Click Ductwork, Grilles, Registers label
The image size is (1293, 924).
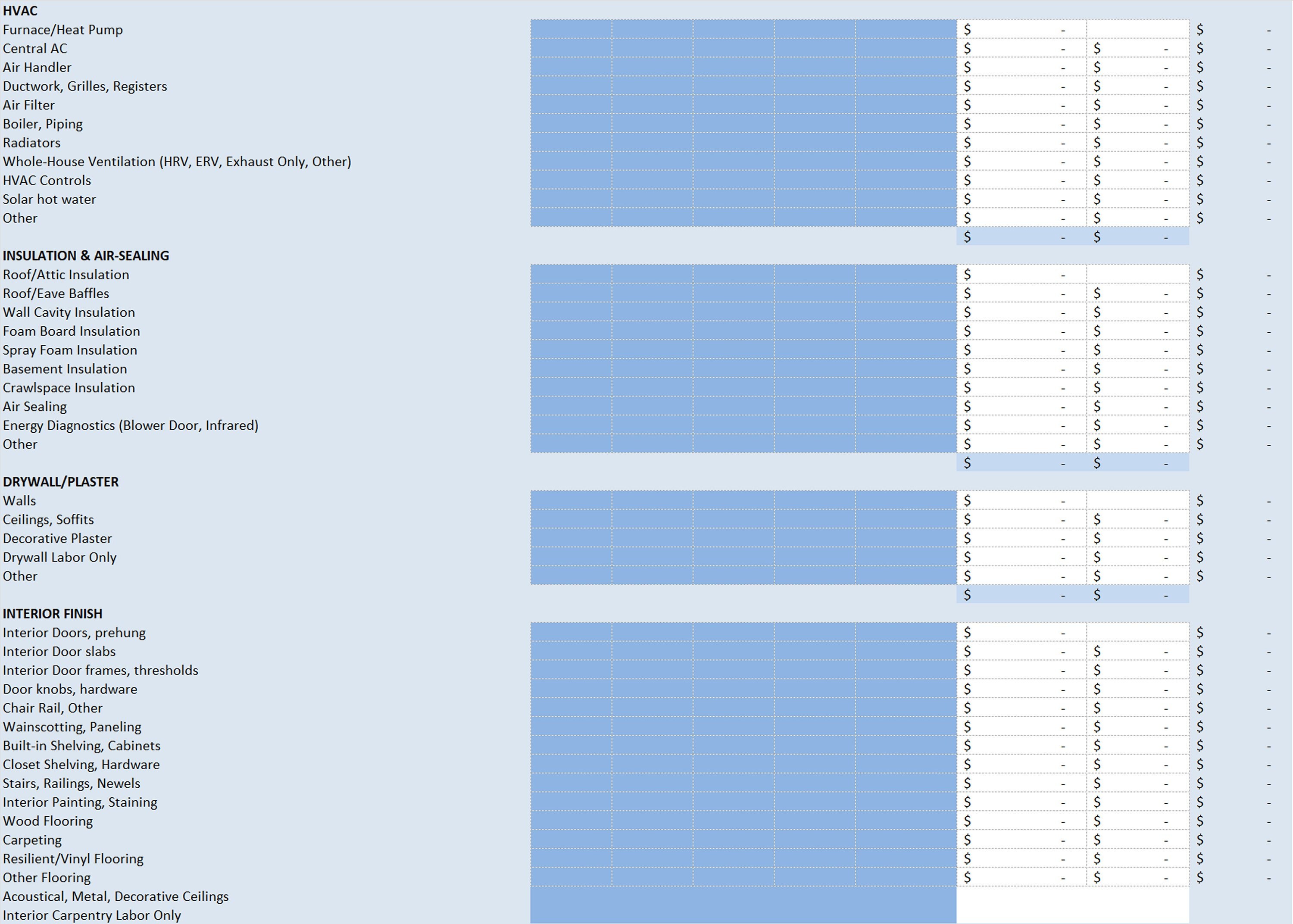pos(85,86)
